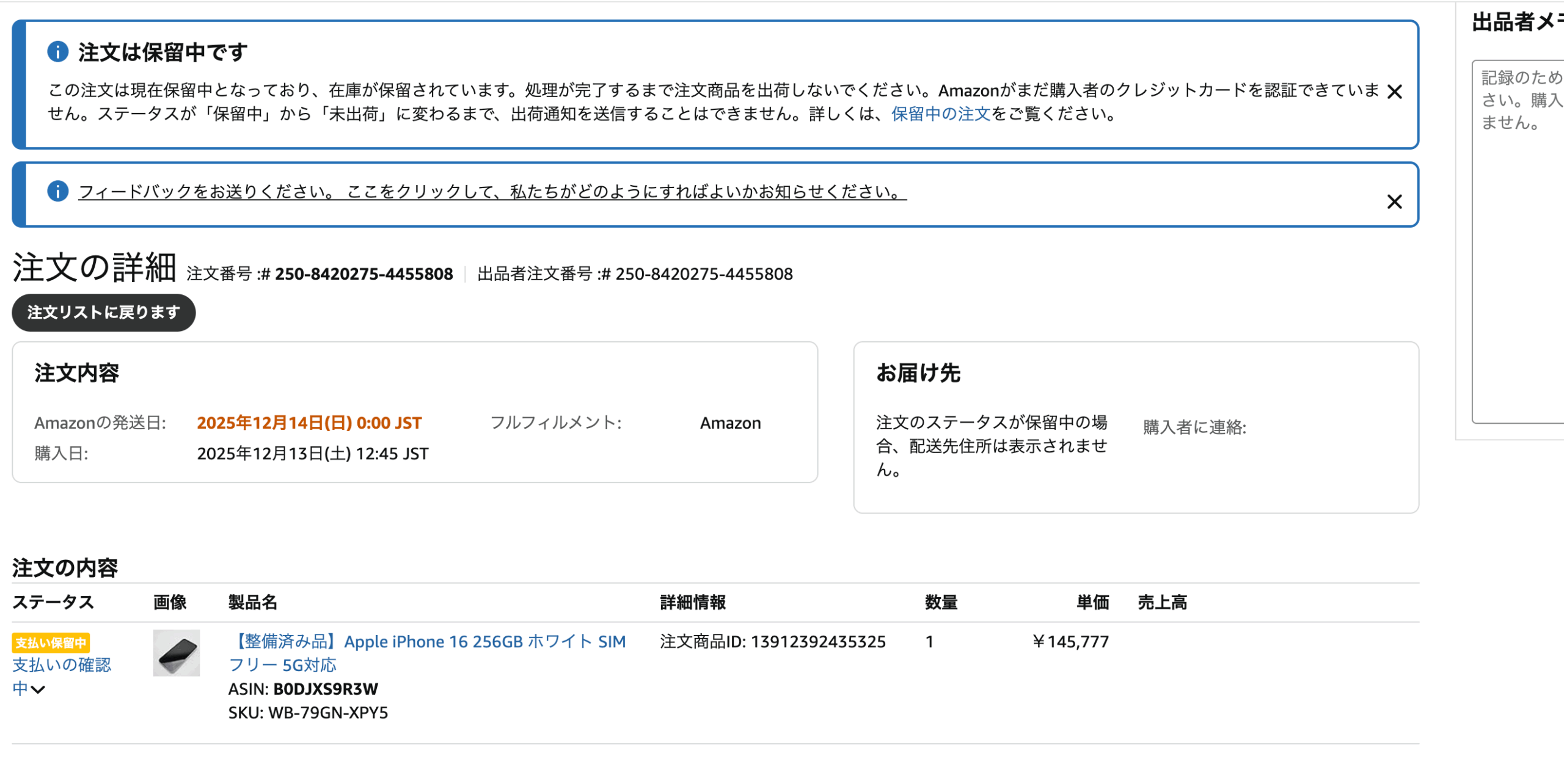This screenshot has height=784, width=1564.
Task: Type in the seller memo text area
Action: pos(1518,244)
